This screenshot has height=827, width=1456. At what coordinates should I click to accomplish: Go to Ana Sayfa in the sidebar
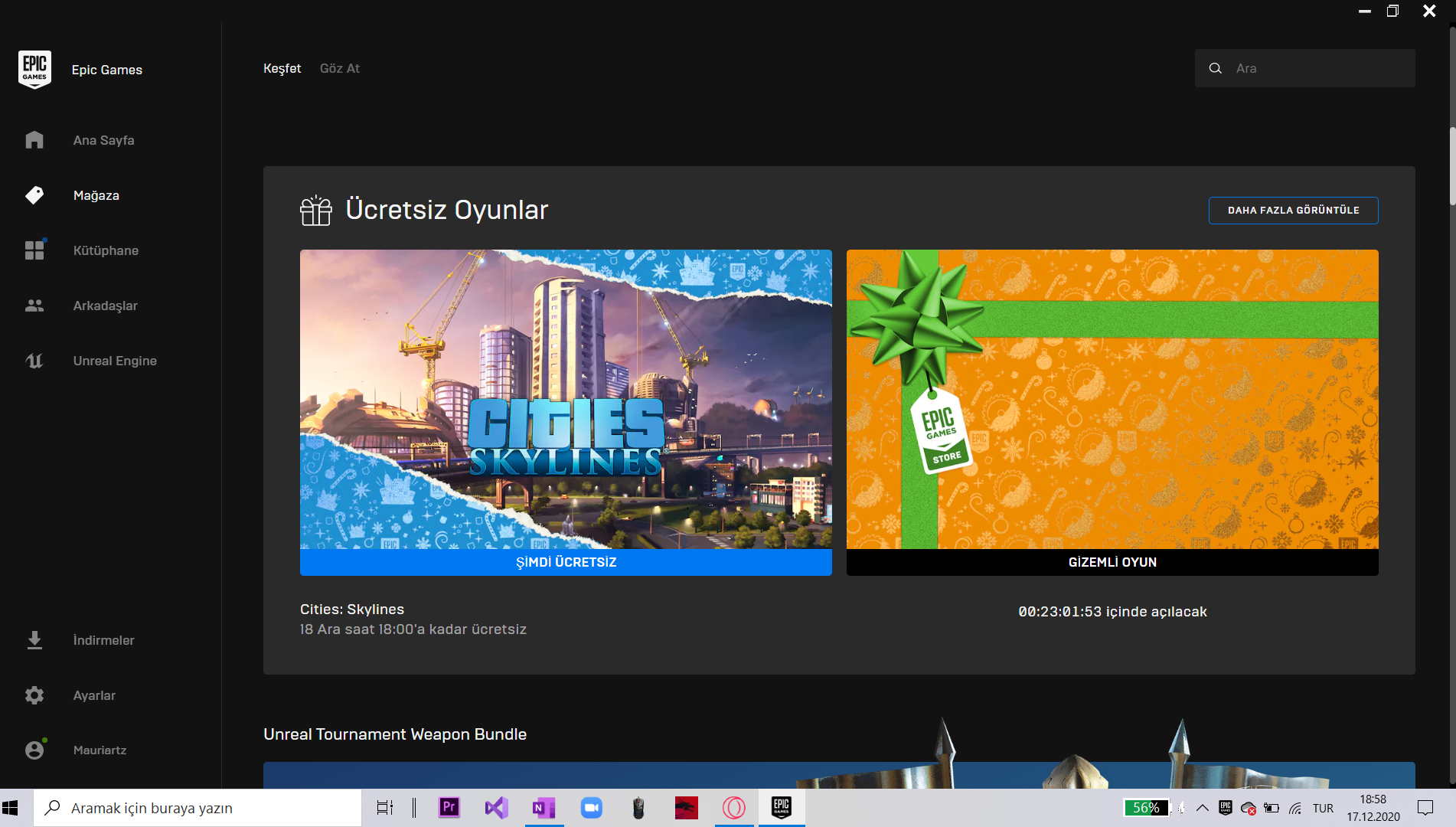tap(104, 140)
